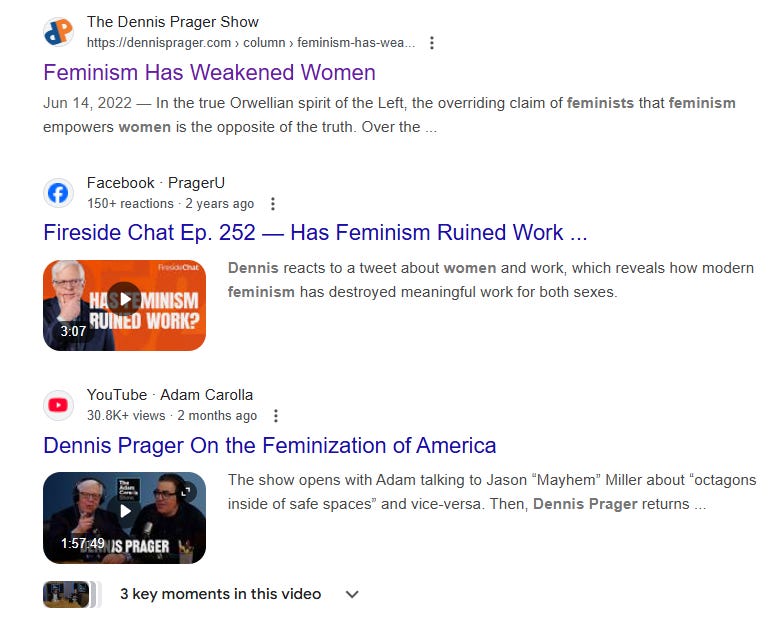Play the Has Feminism Ruined Work video
This screenshot has height=620, width=773.
[125, 299]
